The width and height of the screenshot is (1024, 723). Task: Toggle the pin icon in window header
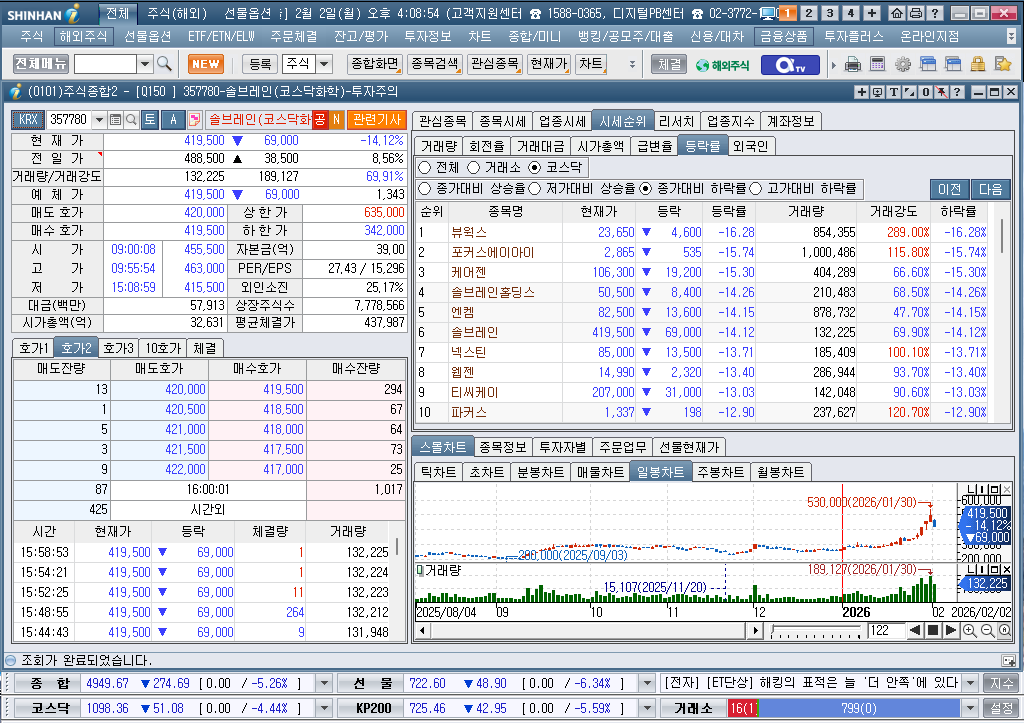[941, 92]
